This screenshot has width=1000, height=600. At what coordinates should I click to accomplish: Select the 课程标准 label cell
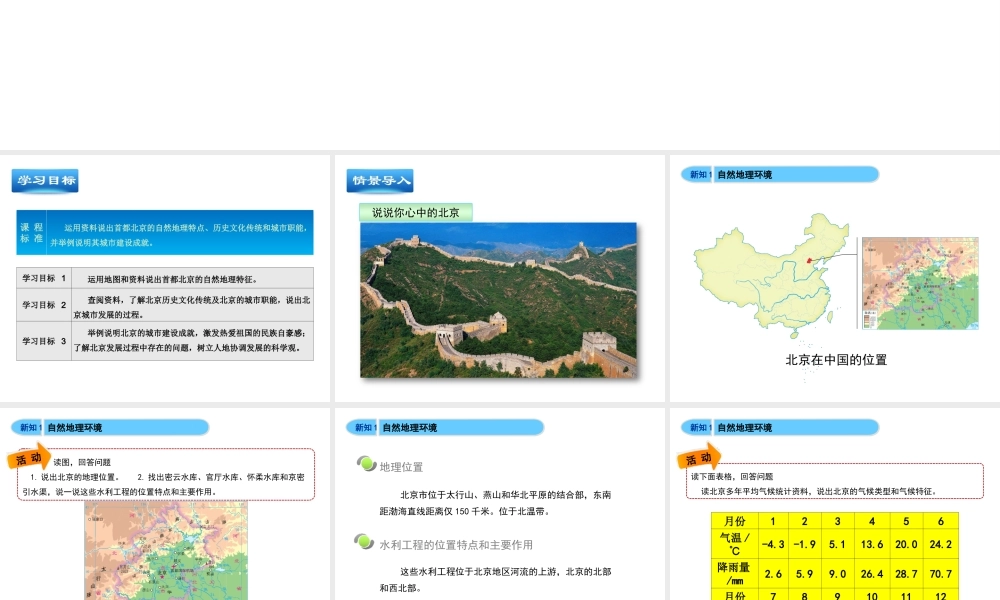click(31, 233)
